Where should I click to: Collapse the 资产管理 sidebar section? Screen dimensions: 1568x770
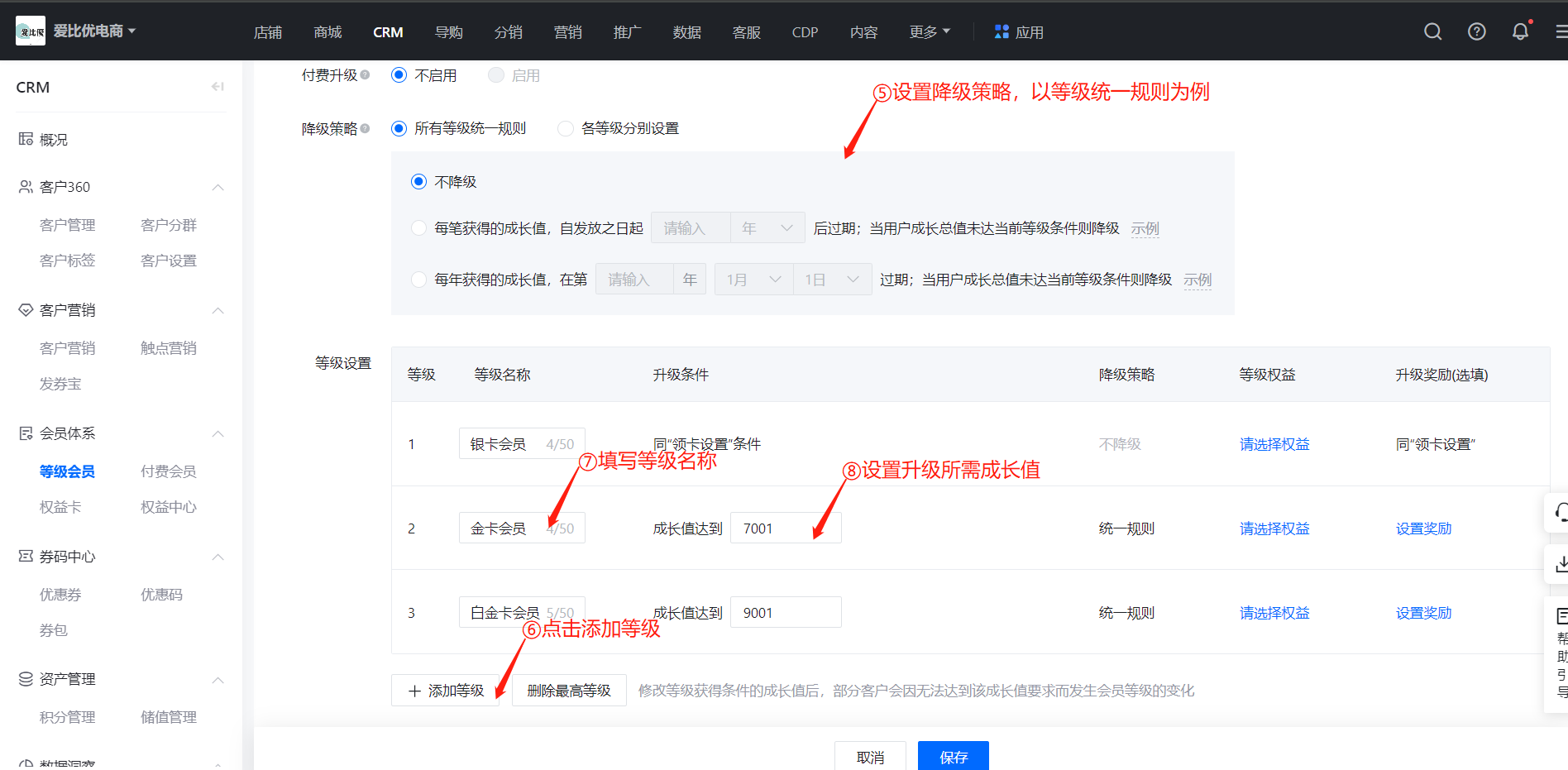coord(218,679)
